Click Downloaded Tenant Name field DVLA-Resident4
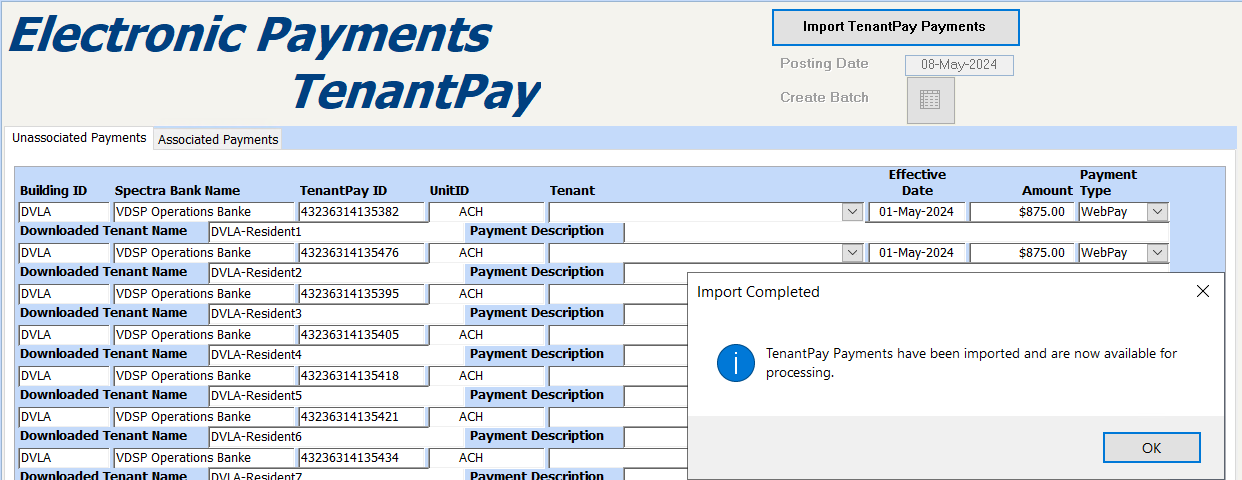Image resolution: width=1242 pixels, height=480 pixels. click(x=336, y=355)
